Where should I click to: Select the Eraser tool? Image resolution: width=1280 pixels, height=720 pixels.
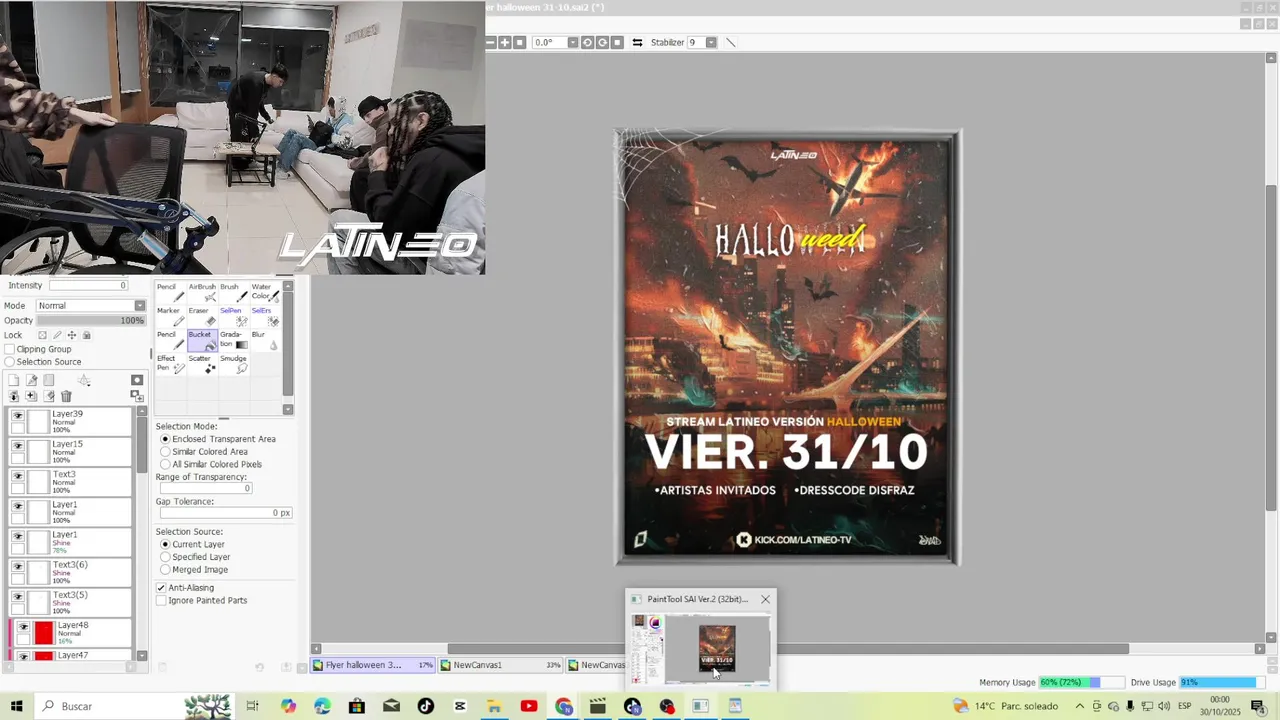tap(202, 316)
